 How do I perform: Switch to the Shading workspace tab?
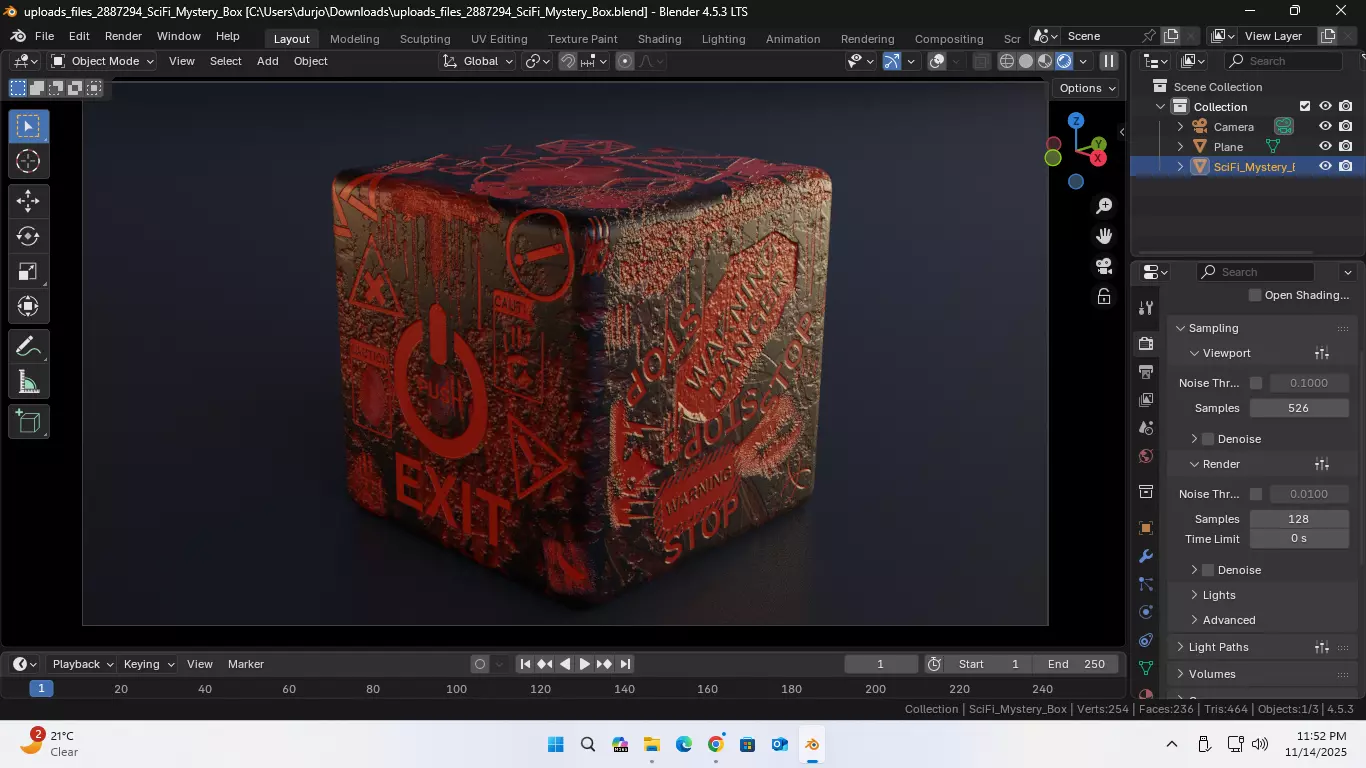click(x=659, y=39)
